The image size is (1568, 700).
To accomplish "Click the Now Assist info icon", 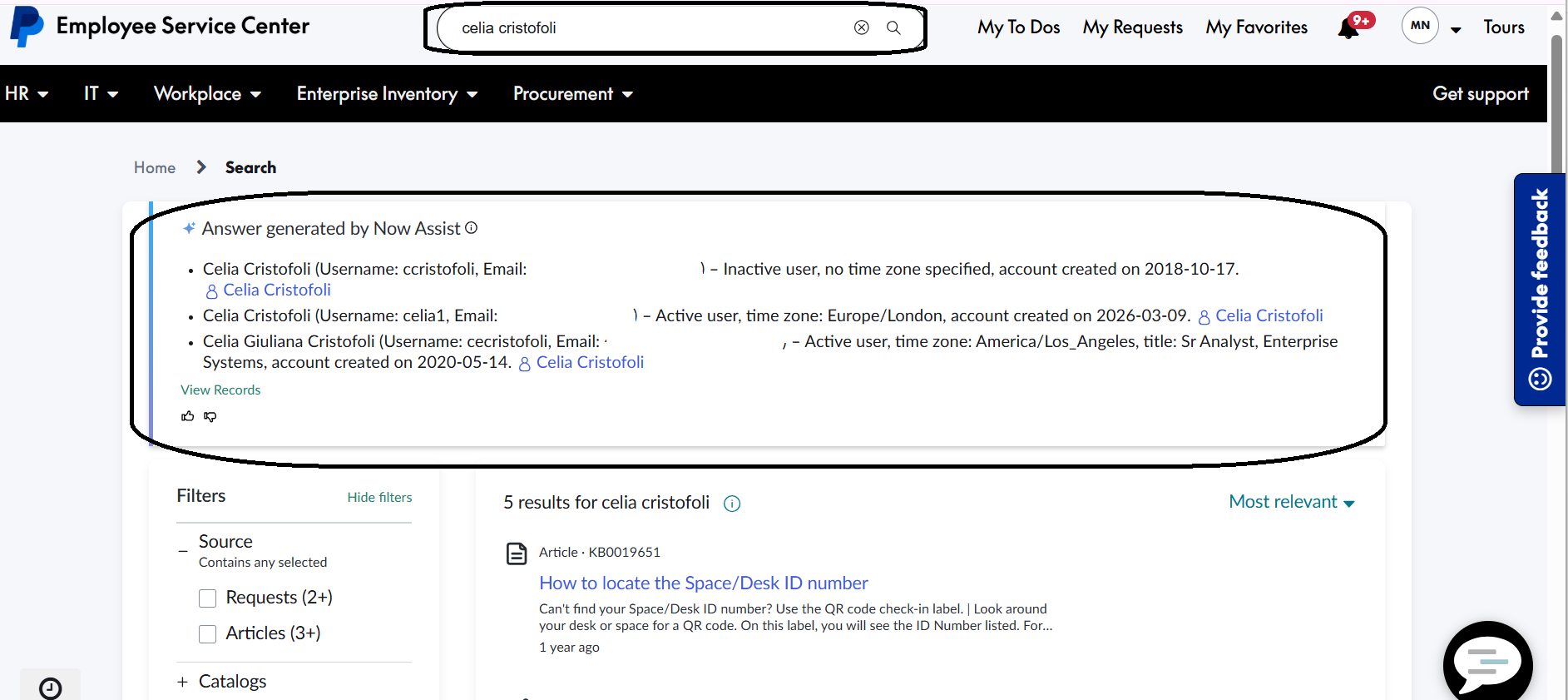I will (472, 228).
